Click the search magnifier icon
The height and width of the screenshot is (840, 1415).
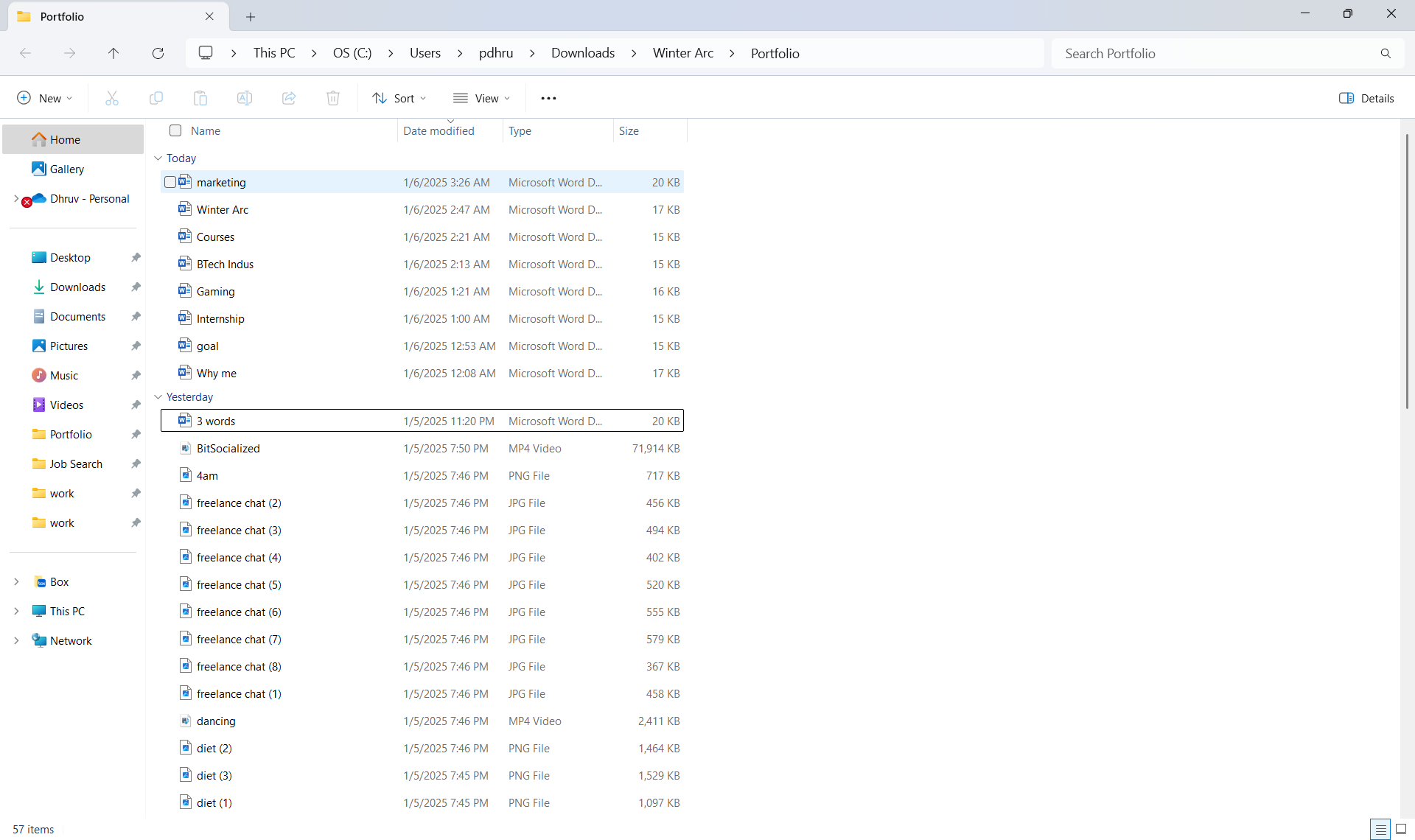[x=1386, y=53]
